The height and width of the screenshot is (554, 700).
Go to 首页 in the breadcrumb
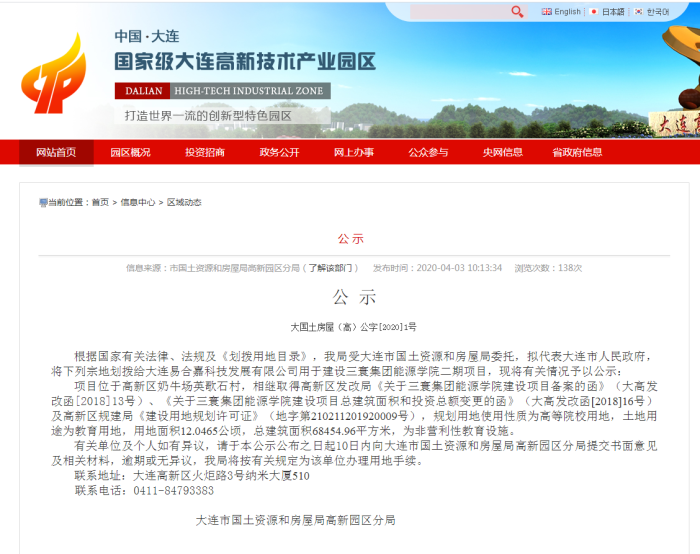100,202
